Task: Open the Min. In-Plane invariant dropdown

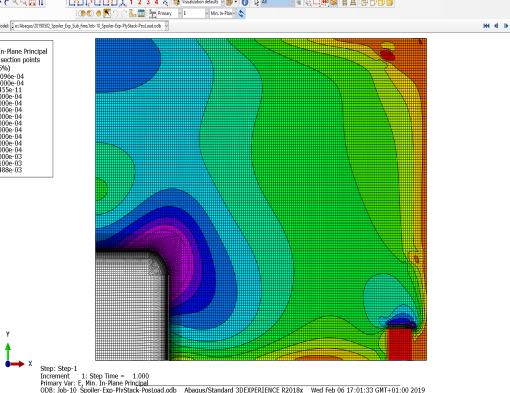Action: [x=223, y=13]
